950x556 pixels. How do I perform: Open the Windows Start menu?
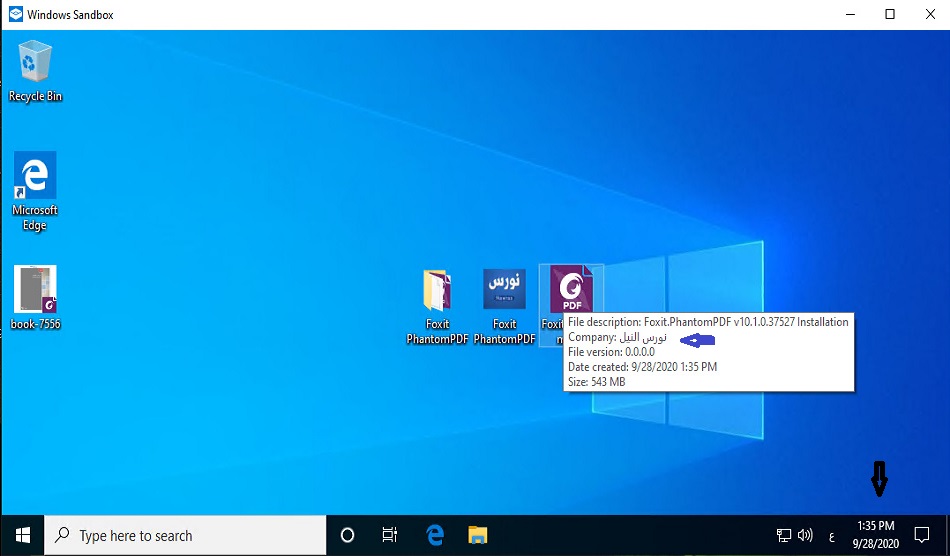click(22, 535)
